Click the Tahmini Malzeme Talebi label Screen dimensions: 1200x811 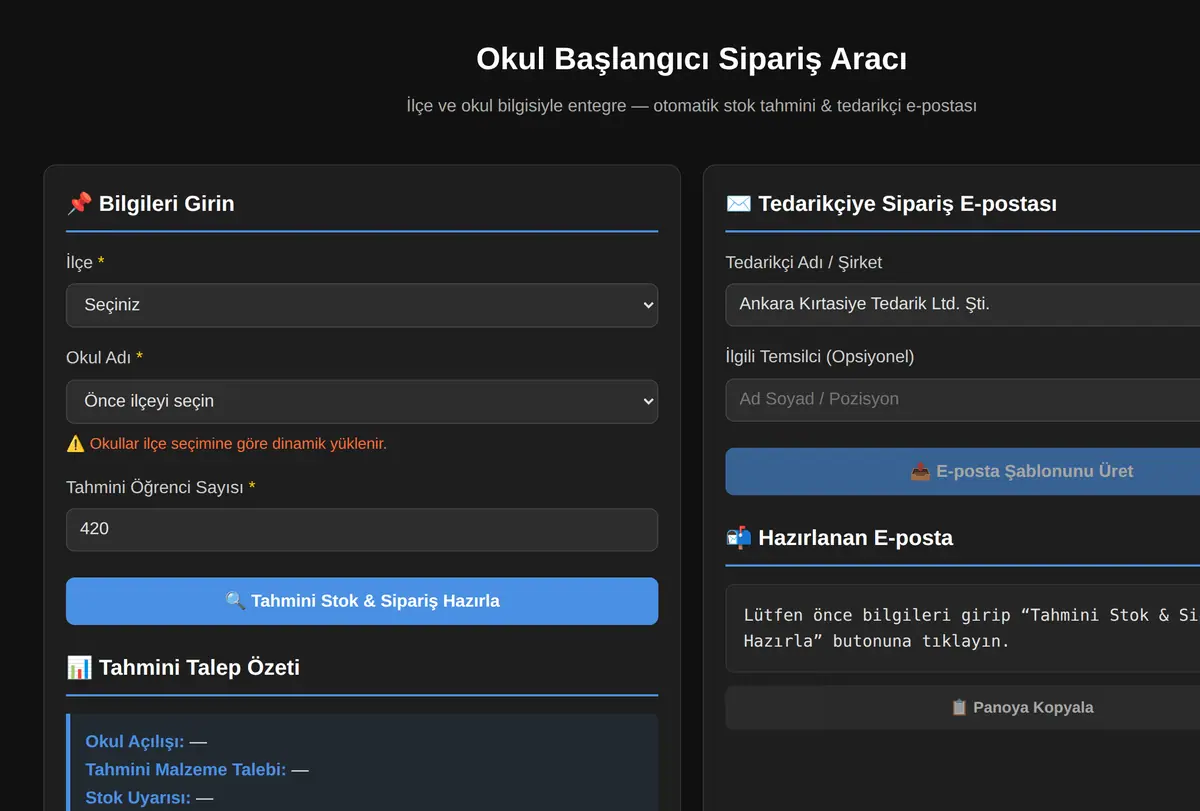click(x=186, y=770)
